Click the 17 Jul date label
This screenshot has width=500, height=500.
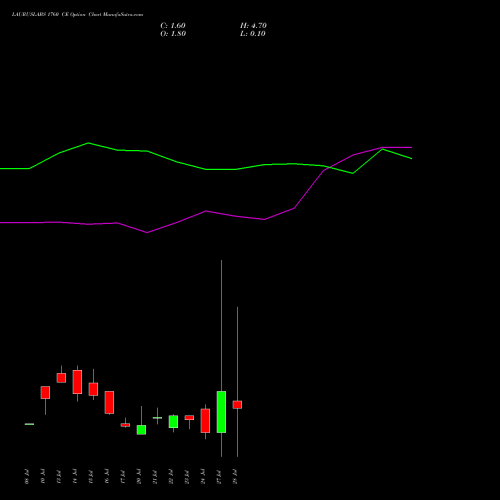point(123,477)
